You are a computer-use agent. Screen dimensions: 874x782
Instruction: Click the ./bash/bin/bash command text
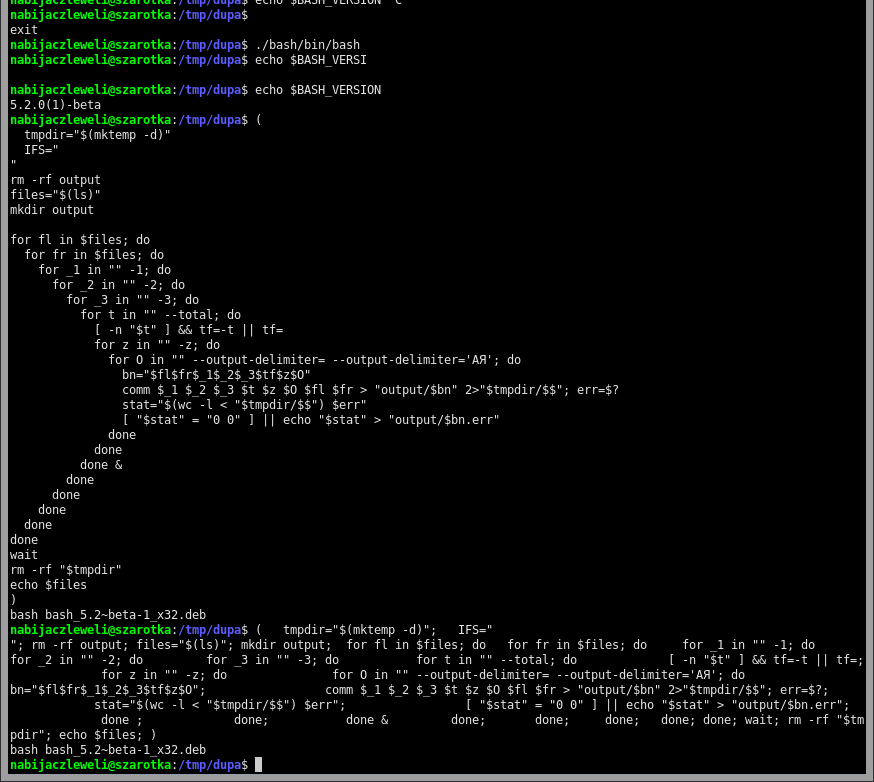pyautogui.click(x=307, y=45)
